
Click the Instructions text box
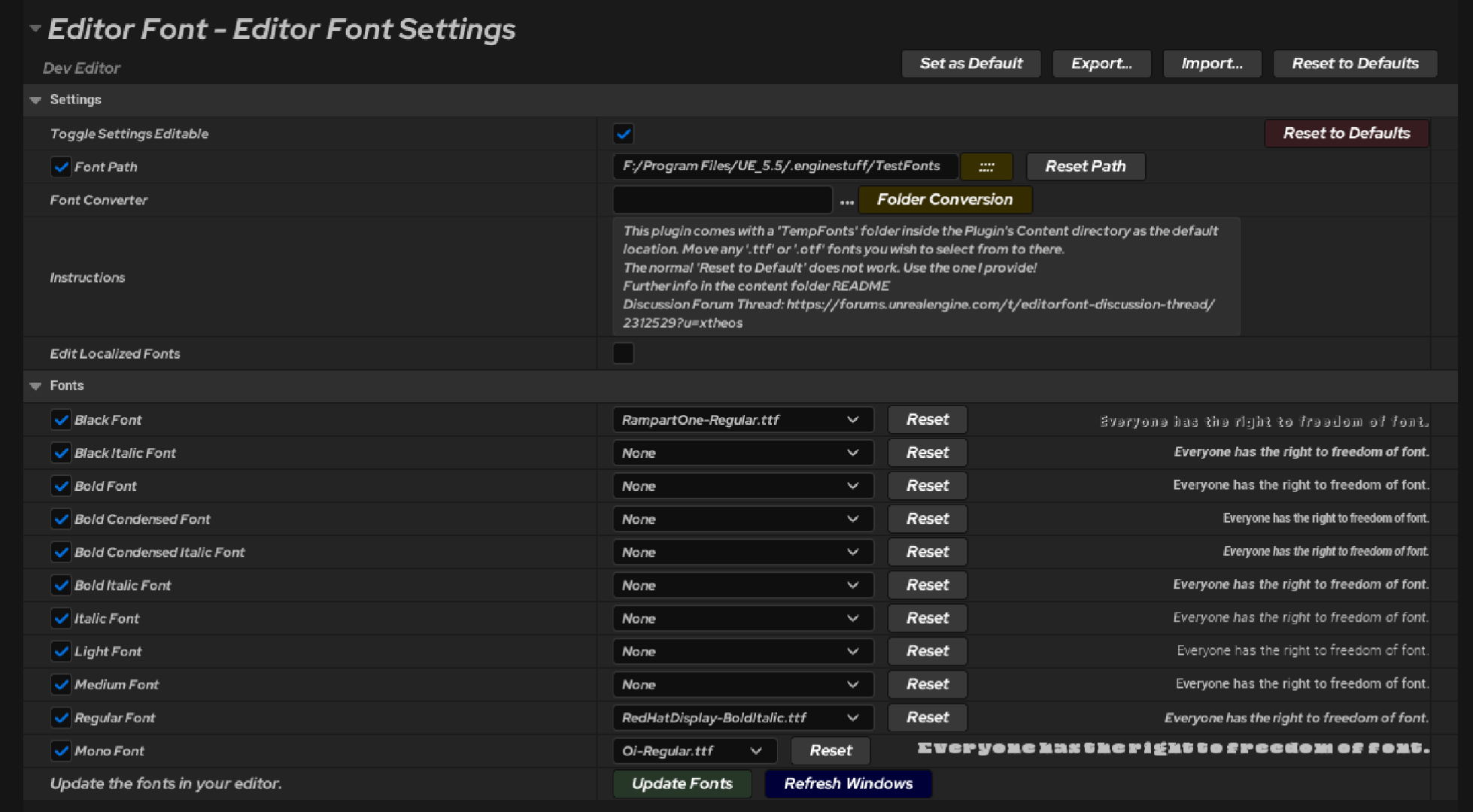pos(926,277)
